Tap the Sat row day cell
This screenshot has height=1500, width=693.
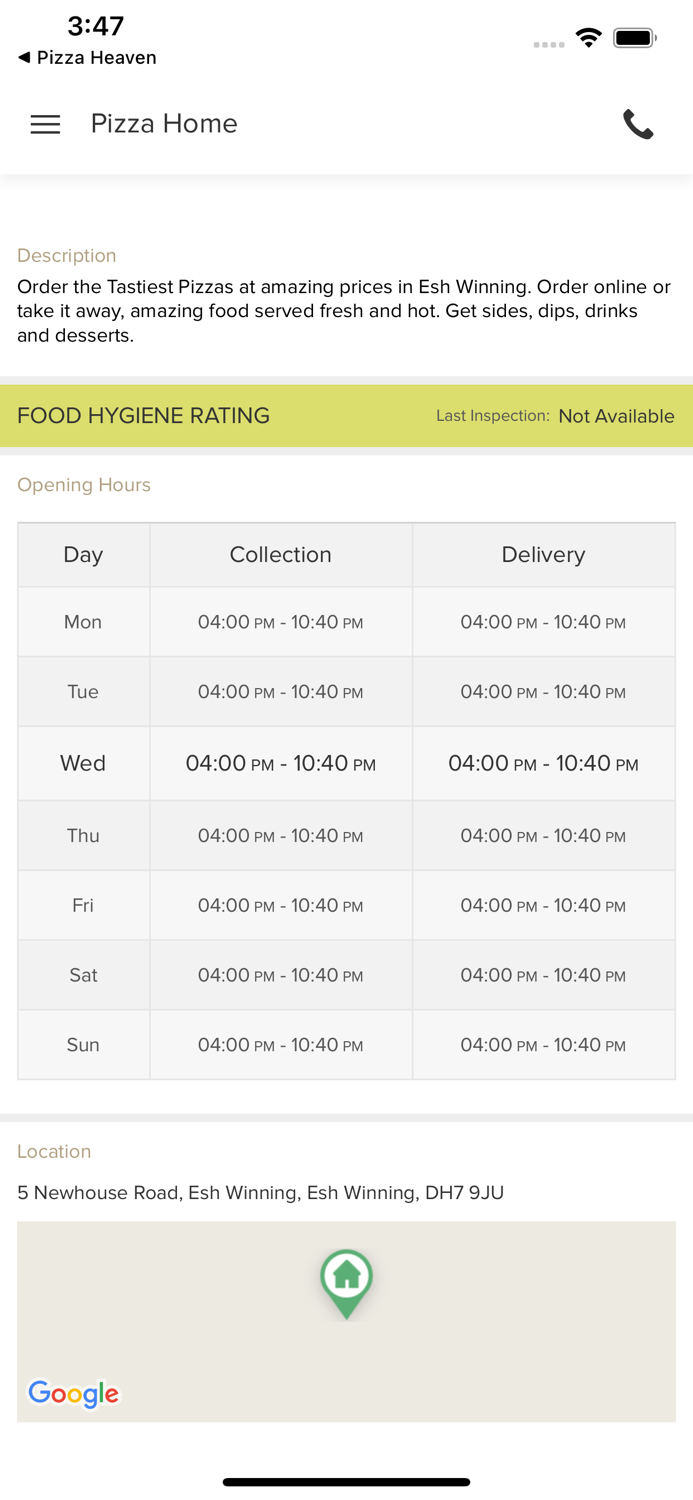[x=83, y=975]
